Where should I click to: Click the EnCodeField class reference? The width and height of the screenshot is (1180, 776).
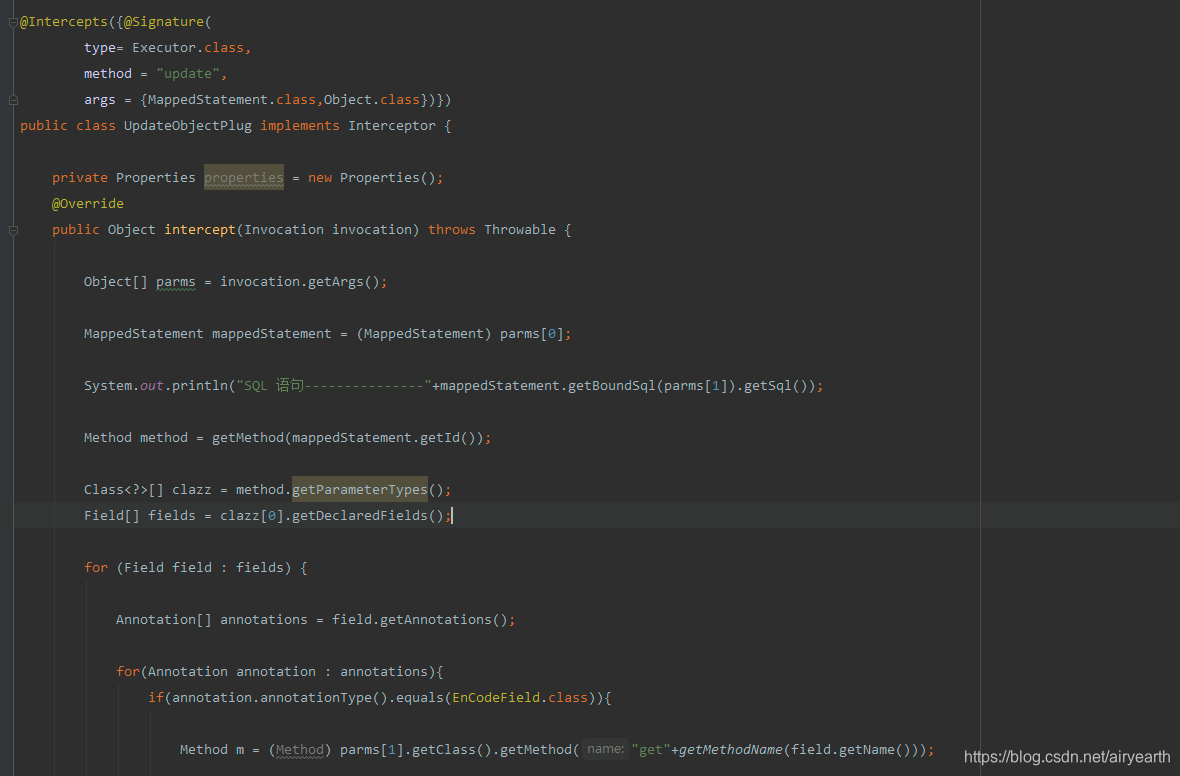[496, 698]
